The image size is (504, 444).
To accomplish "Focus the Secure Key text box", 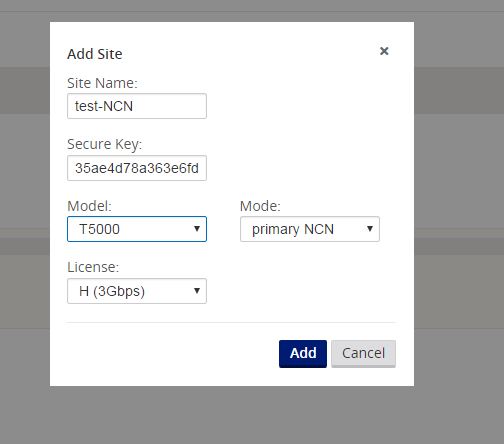I will click(x=137, y=168).
